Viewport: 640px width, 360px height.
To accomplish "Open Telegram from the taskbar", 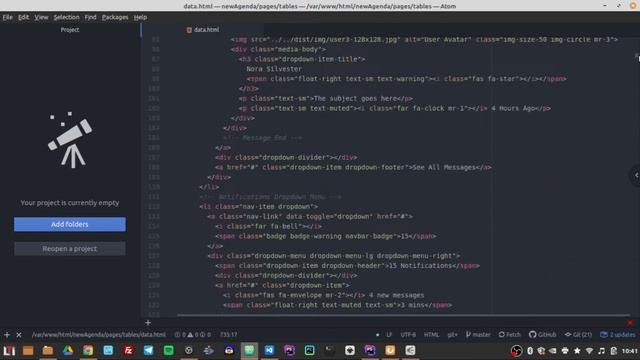I will coord(148,350).
